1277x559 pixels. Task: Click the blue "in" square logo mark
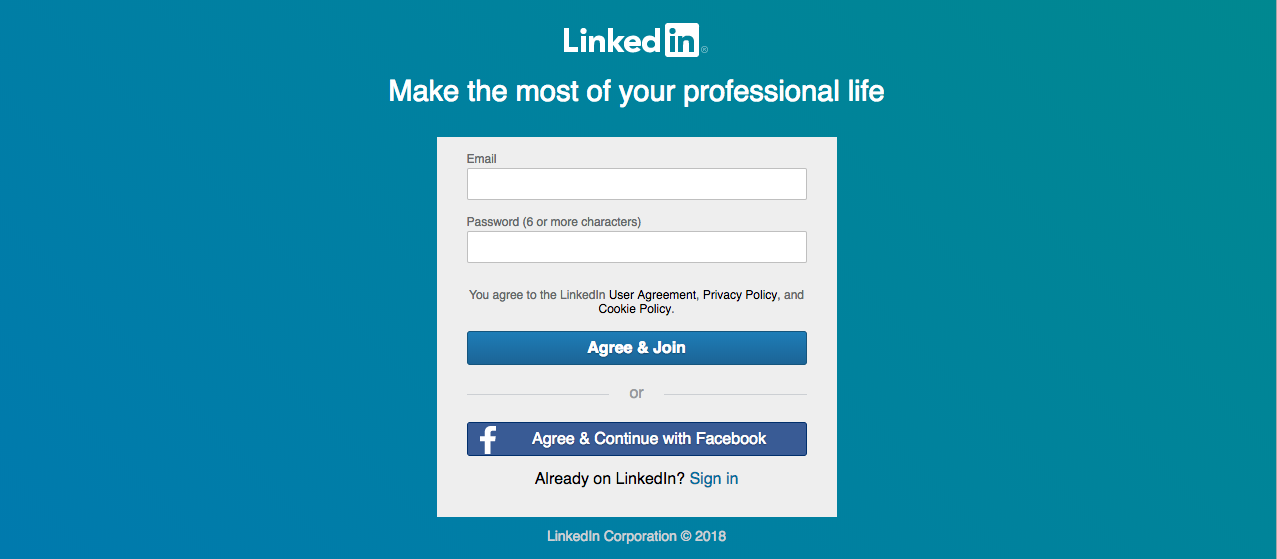point(682,40)
